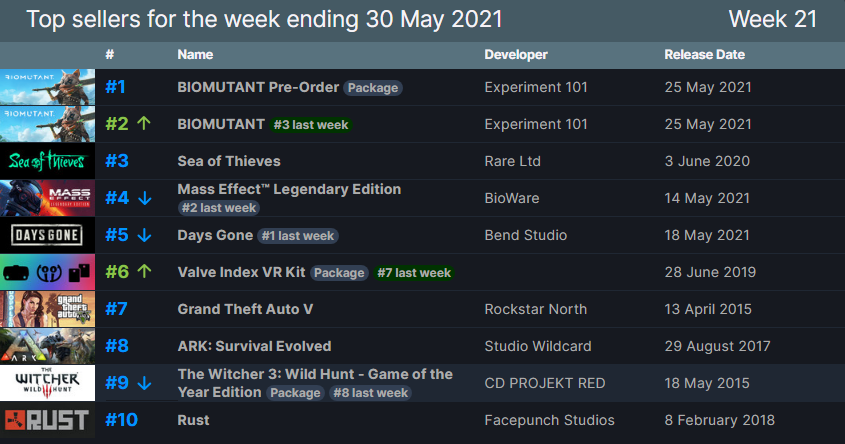This screenshot has height=444, width=845.
Task: Click the green up arrow beside #6
Action: pos(143,272)
